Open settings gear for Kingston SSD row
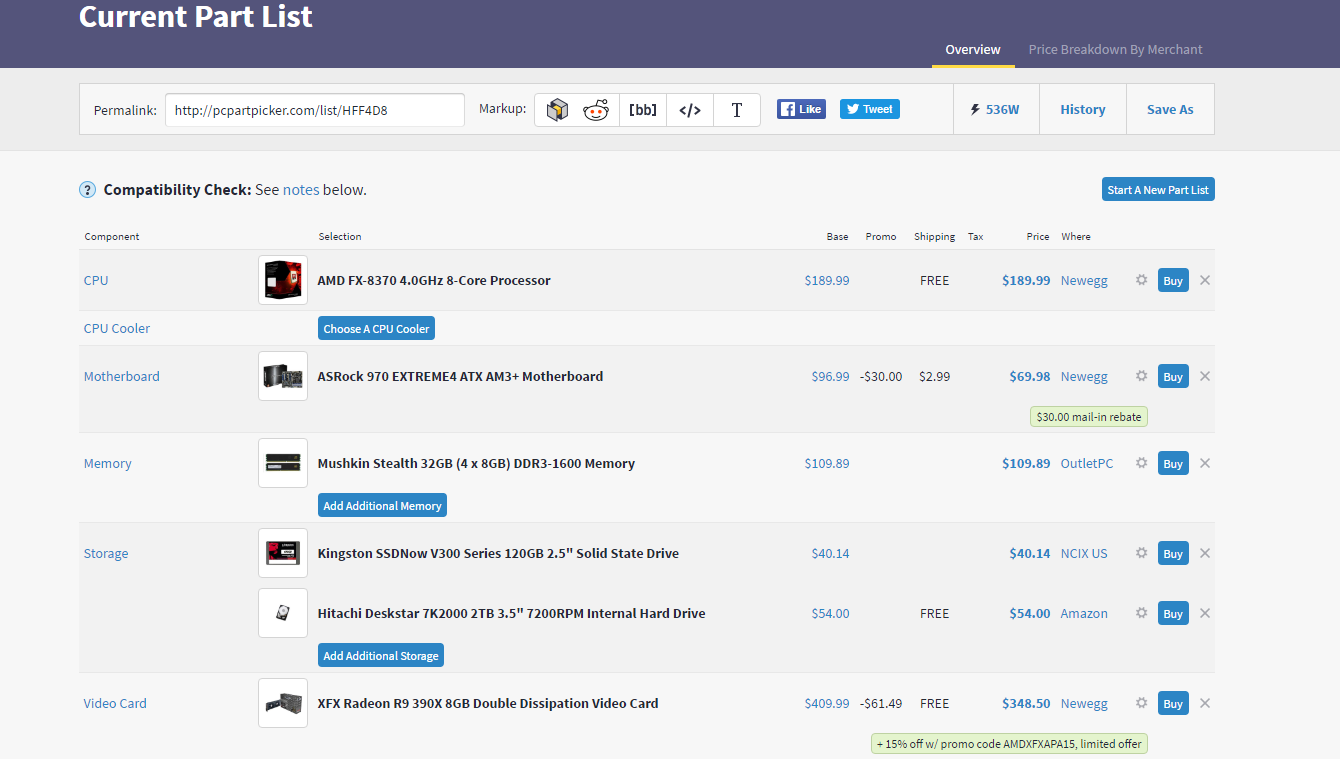 coord(1141,553)
